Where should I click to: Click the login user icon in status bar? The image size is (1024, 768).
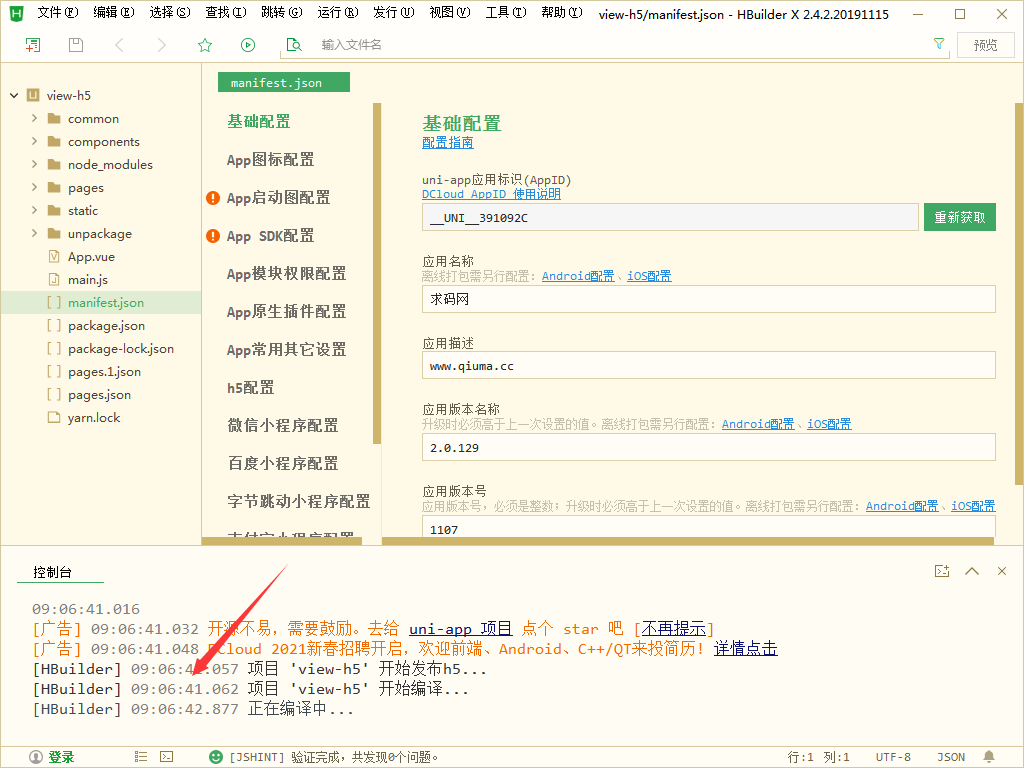tap(36, 757)
